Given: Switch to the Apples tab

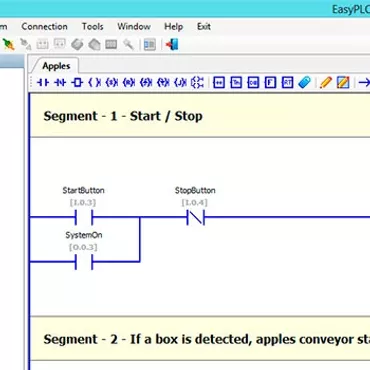Looking at the screenshot, I should (56, 66).
